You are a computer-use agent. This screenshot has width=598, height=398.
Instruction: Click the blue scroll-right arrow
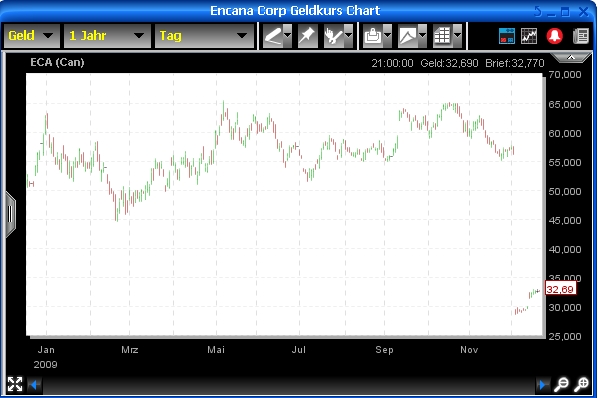tap(542, 385)
